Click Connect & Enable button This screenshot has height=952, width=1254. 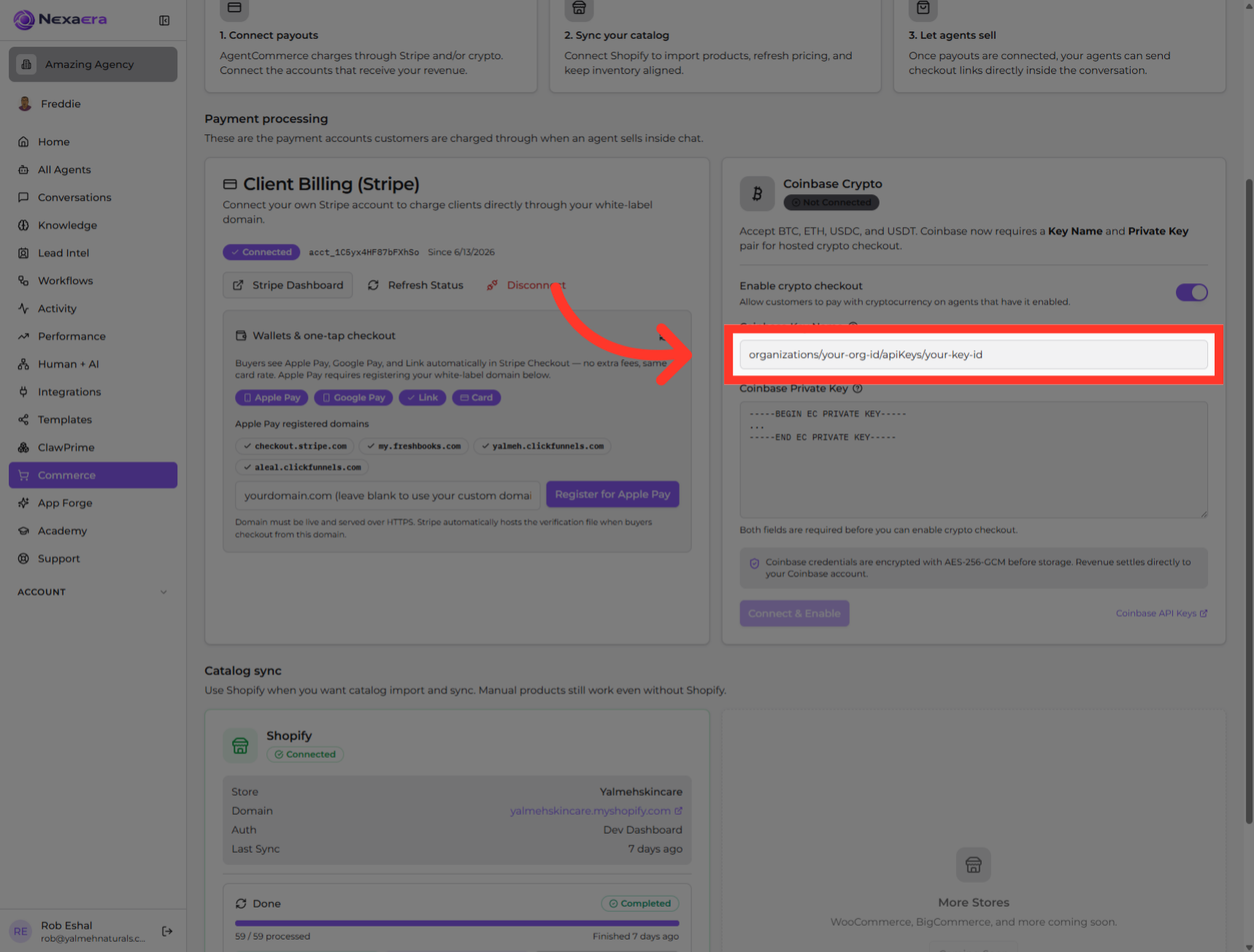tap(794, 613)
